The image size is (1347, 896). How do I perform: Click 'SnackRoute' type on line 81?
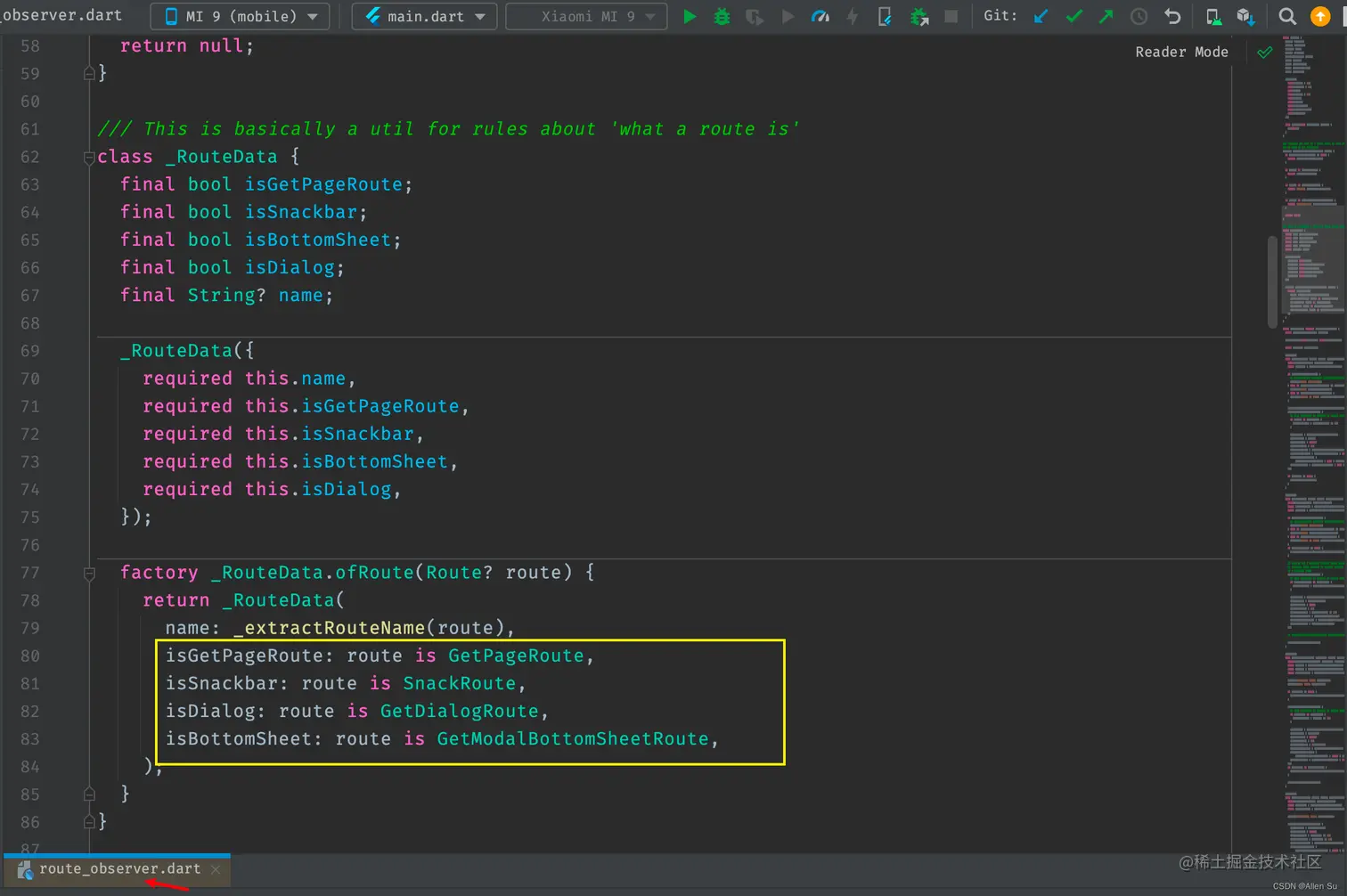[460, 683]
